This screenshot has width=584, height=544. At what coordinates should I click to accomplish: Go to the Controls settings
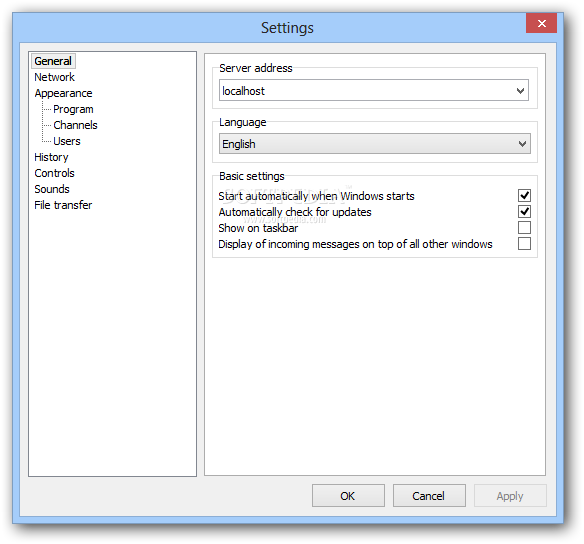pyautogui.click(x=54, y=173)
